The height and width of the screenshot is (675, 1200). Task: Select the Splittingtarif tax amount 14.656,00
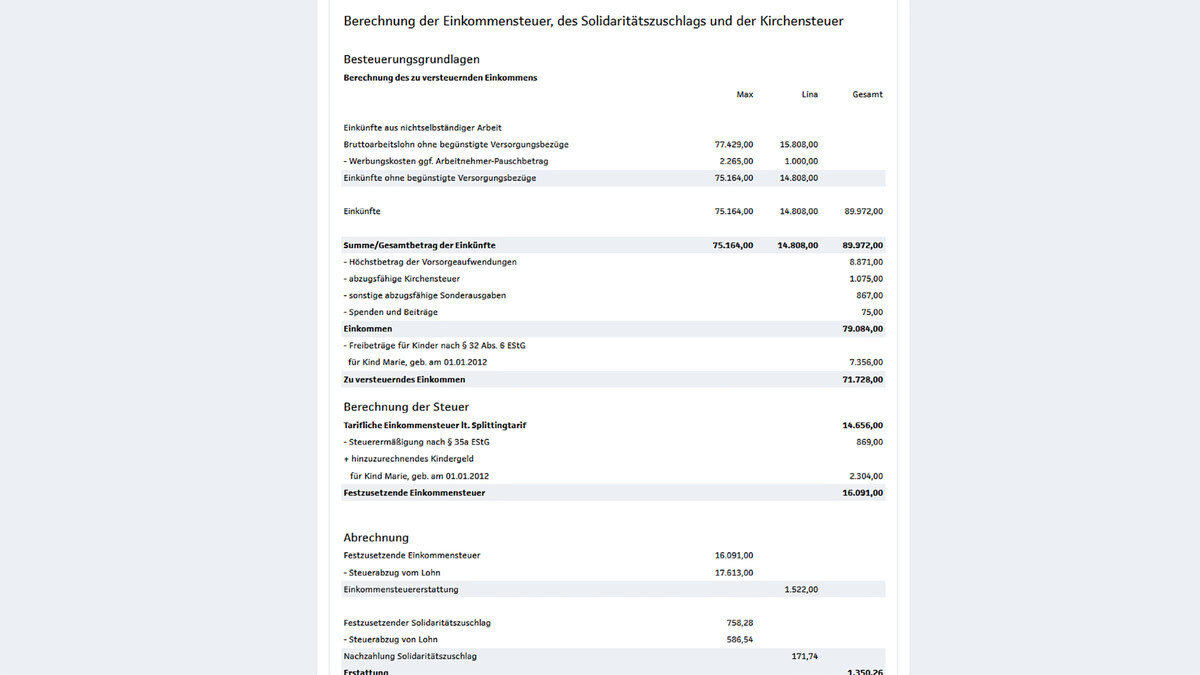point(863,425)
